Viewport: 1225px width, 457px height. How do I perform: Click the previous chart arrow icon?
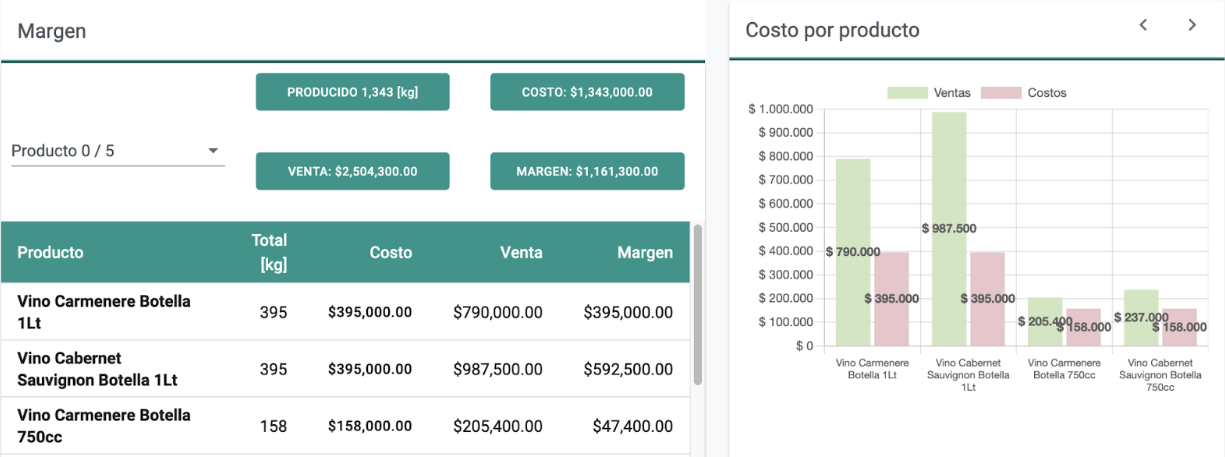click(1144, 25)
